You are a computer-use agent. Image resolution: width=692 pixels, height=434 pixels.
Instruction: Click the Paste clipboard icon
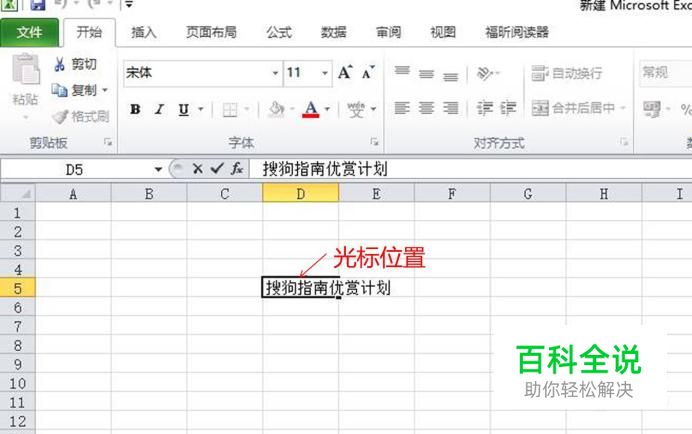click(x=25, y=69)
